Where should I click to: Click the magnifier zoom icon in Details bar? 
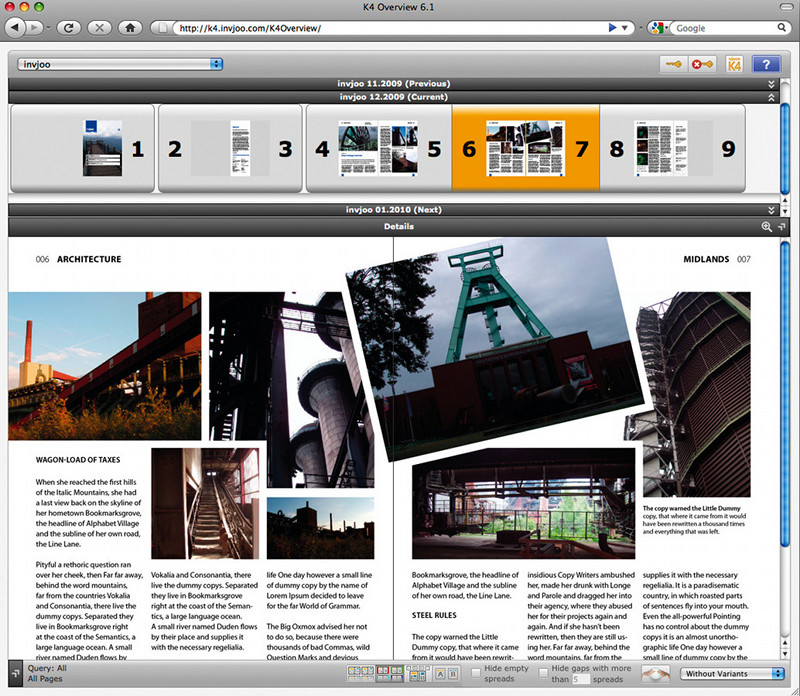click(766, 227)
